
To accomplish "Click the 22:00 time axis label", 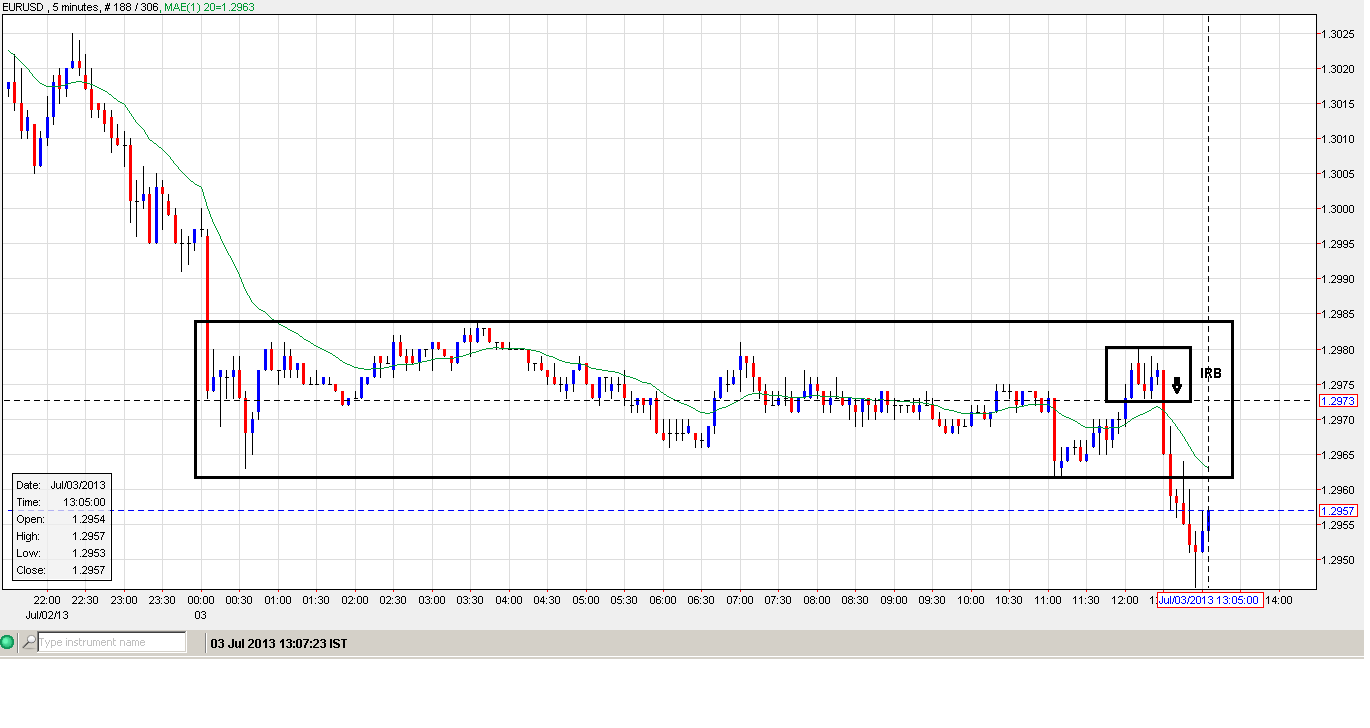I will tap(47, 600).
